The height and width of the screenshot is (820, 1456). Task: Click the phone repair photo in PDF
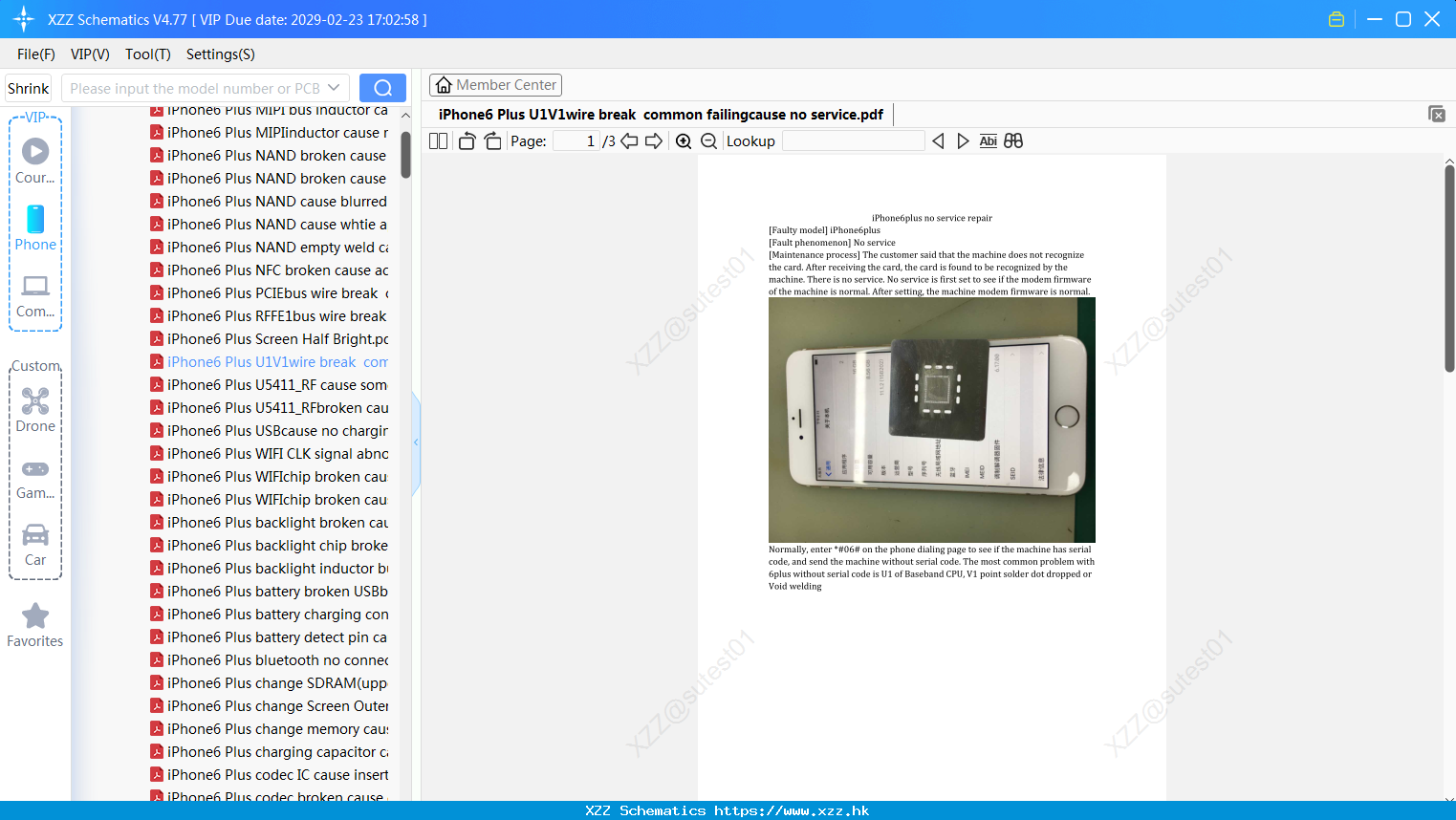pyautogui.click(x=932, y=420)
